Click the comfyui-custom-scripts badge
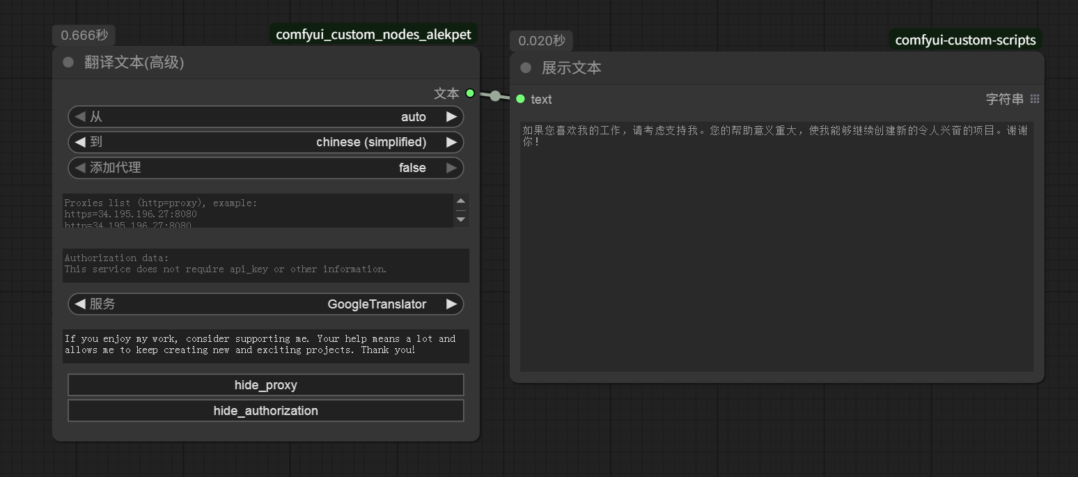Viewport: 1078px width, 477px height. pyautogui.click(x=965, y=40)
